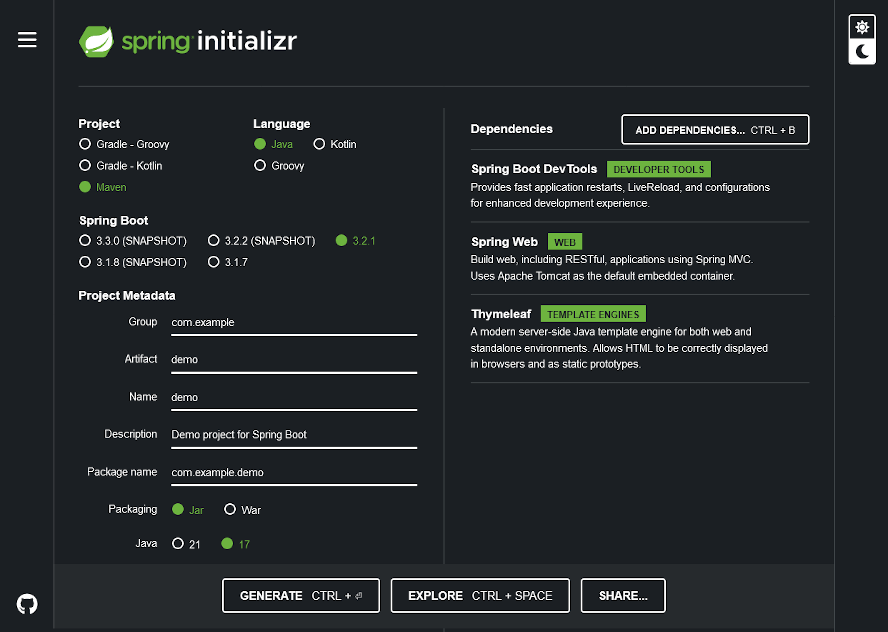Select Java version 21
Screen dimensions: 888x632
pyautogui.click(x=186, y=544)
